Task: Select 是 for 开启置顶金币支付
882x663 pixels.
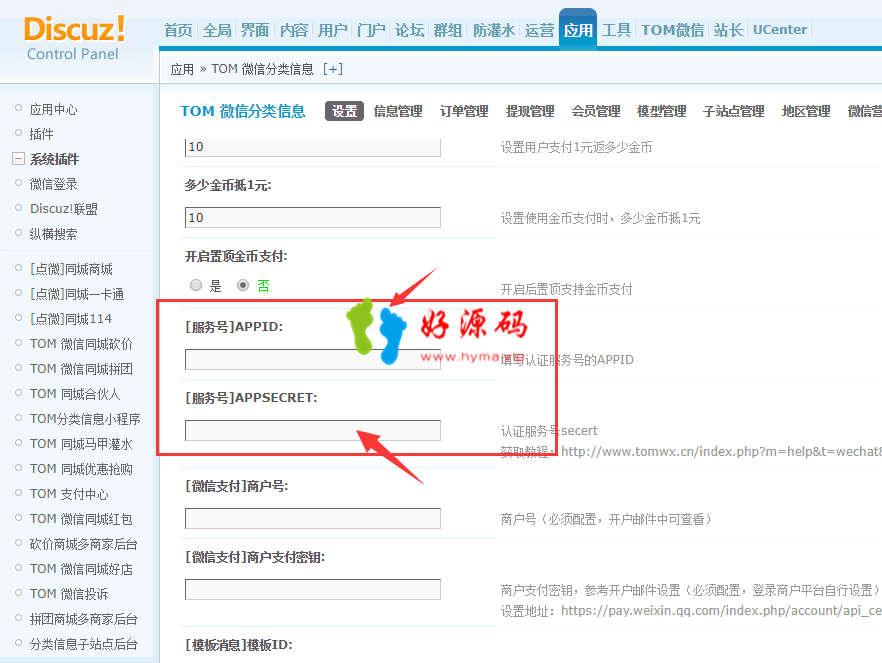Action: point(196,285)
